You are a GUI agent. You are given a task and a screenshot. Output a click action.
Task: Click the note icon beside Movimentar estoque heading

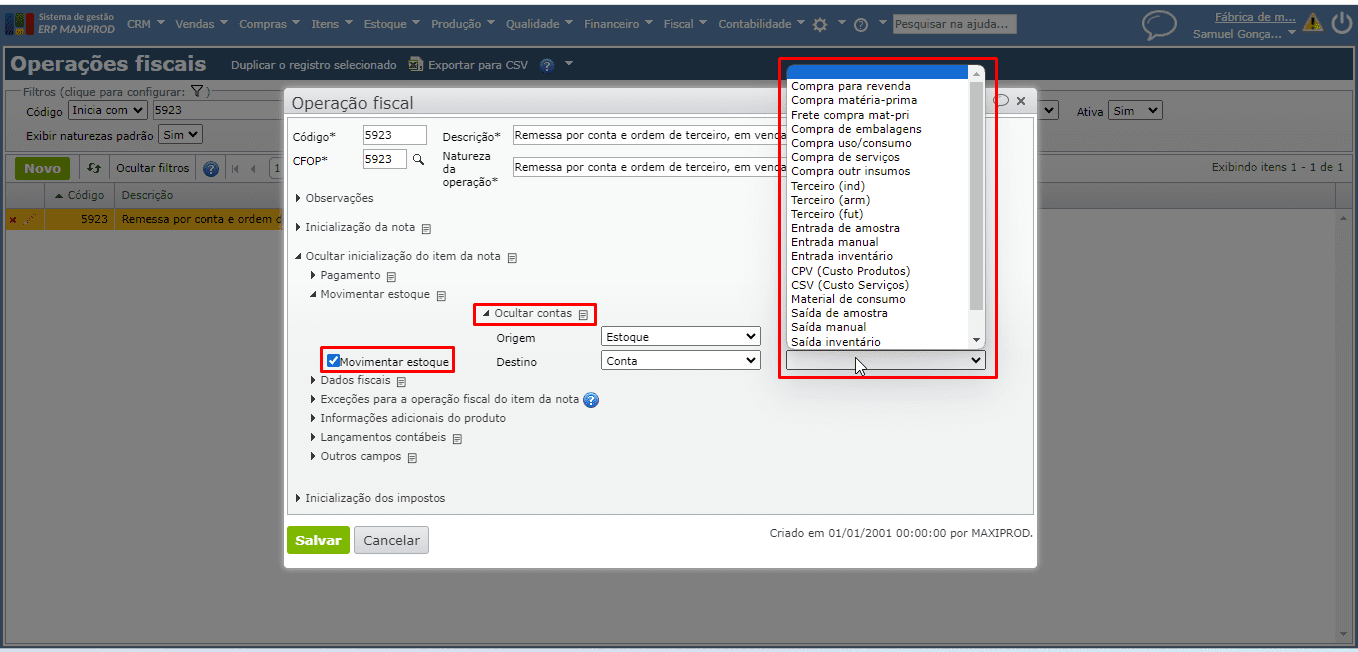coord(441,295)
